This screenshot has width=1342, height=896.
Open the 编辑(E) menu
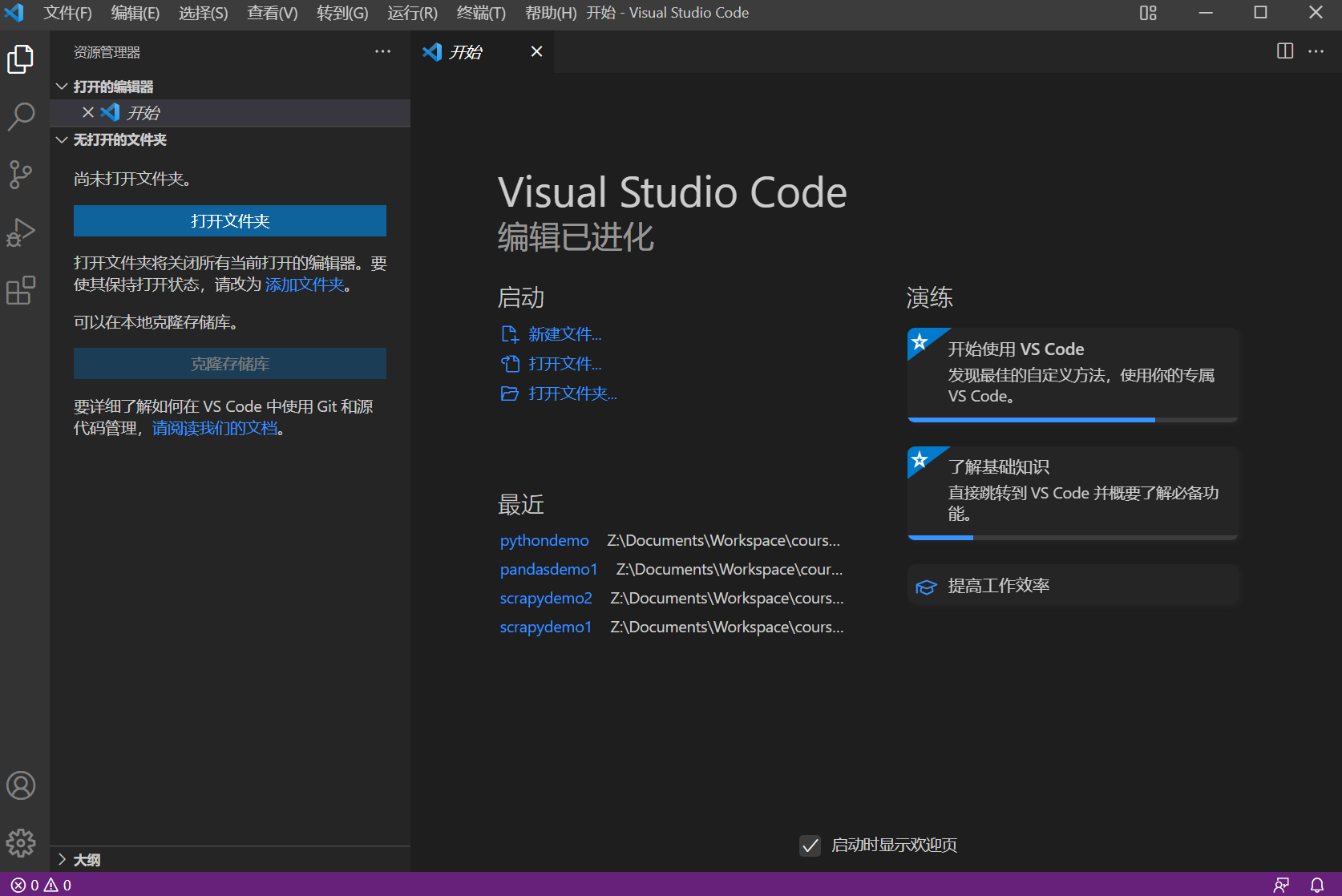point(135,13)
